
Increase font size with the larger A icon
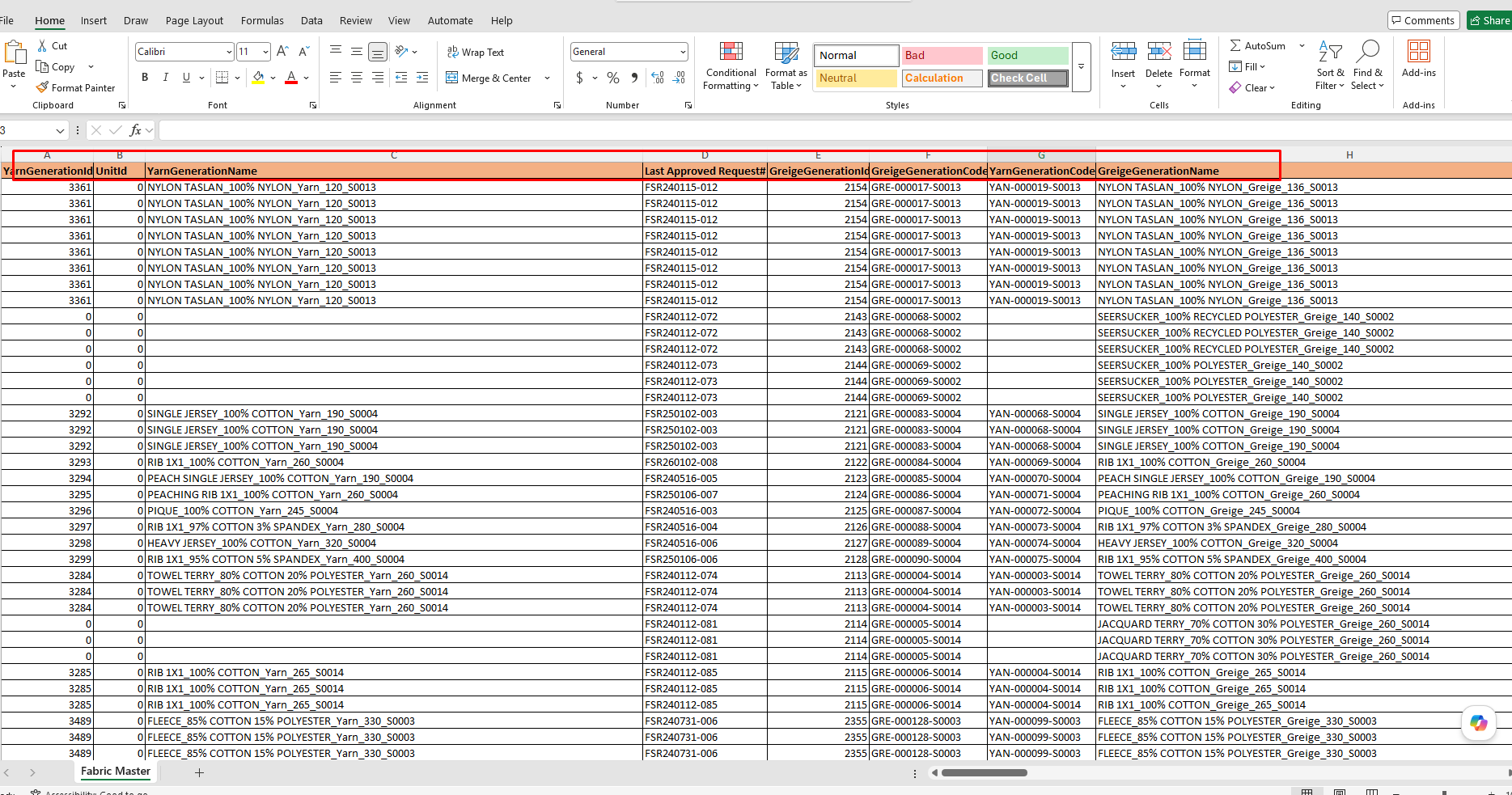(x=282, y=52)
